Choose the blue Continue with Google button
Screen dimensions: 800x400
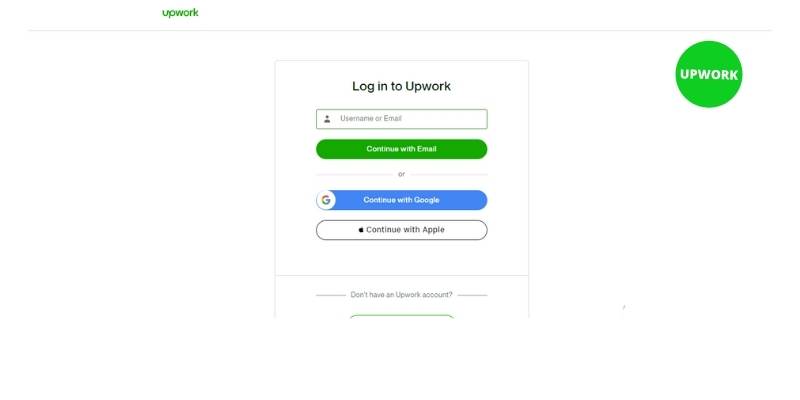[x=402, y=200]
